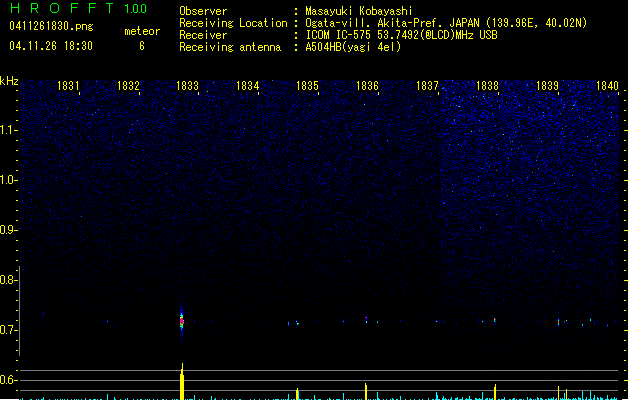Click the 1834 time marker
The height and width of the screenshot is (400, 629).
tap(248, 86)
